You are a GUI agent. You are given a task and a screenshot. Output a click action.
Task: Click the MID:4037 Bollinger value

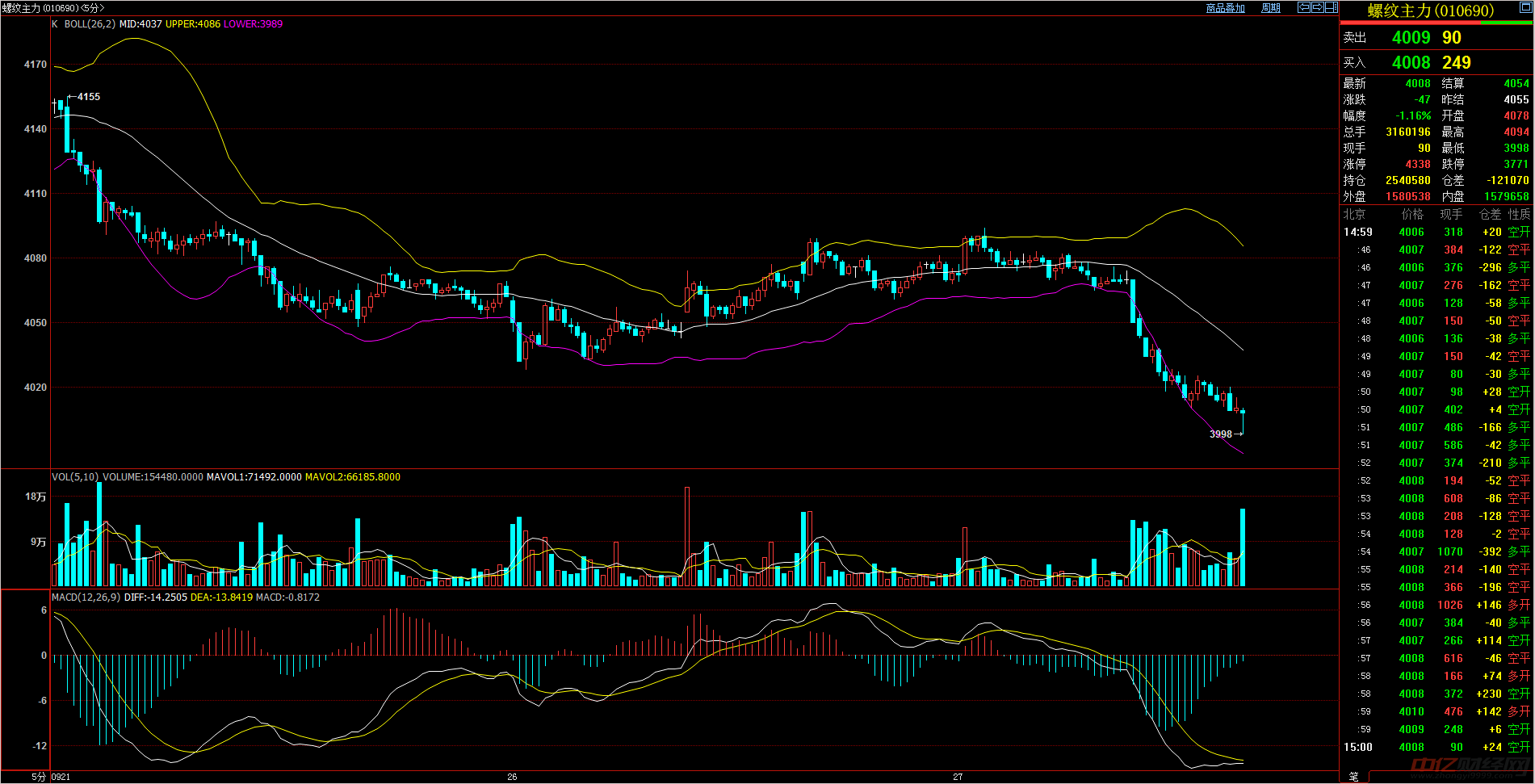click(140, 24)
